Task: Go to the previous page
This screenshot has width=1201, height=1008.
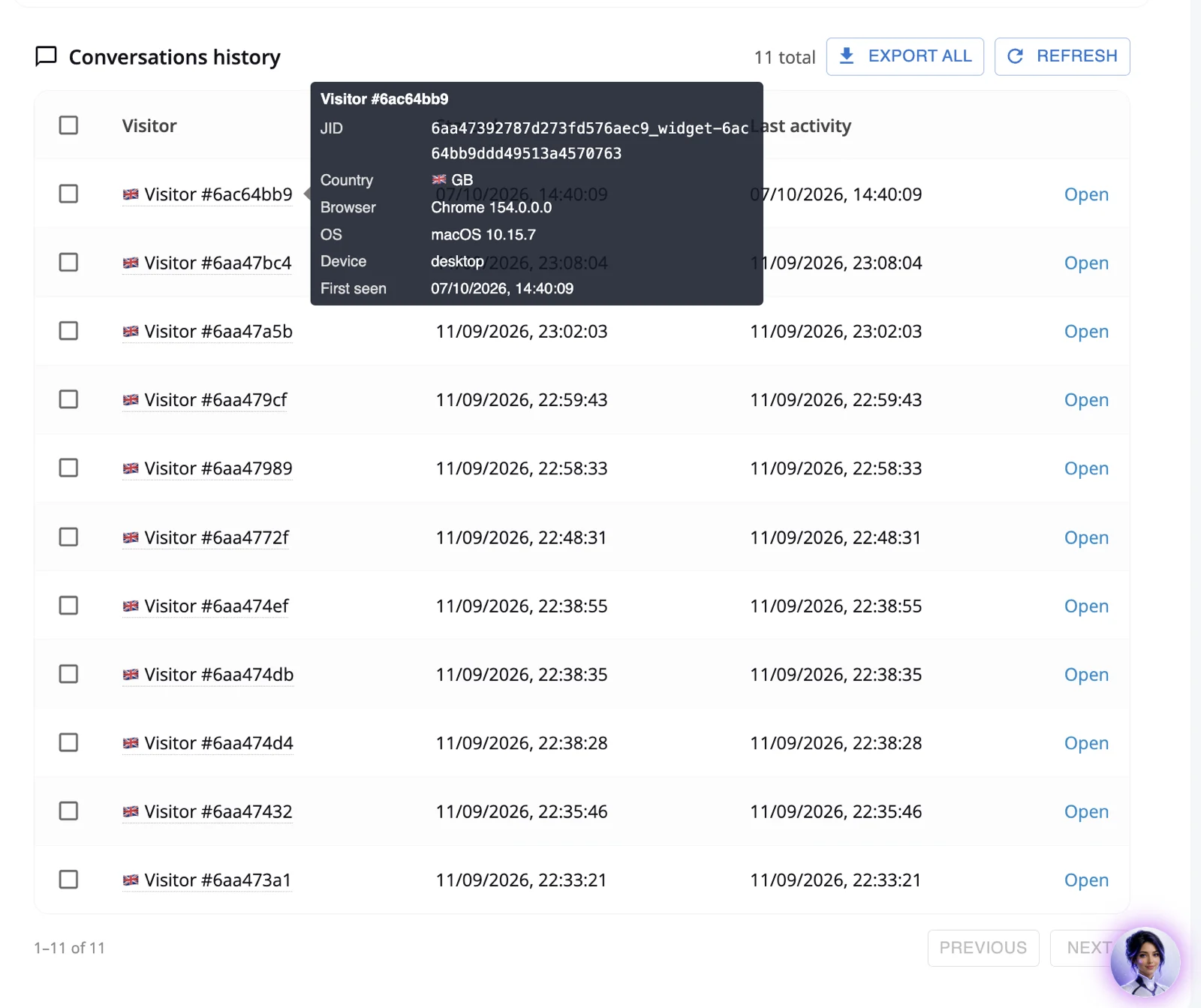Action: 983,948
